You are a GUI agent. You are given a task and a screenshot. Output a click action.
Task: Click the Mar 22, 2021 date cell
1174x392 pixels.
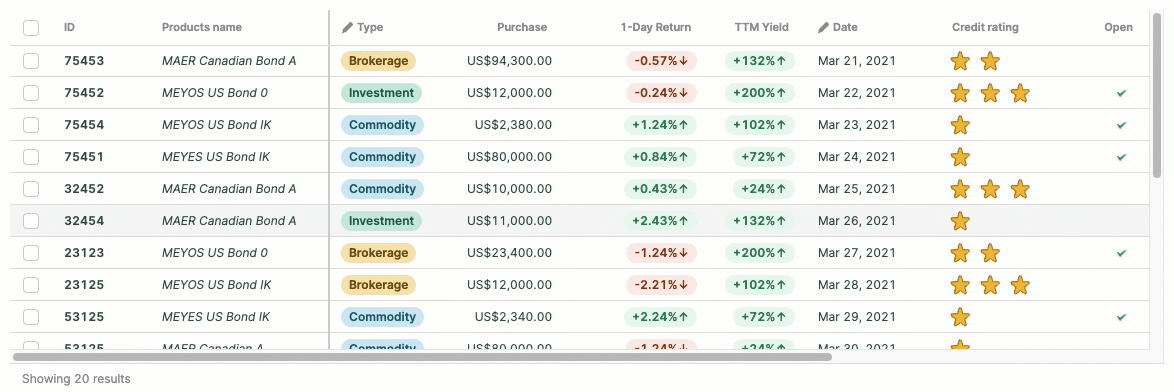point(857,93)
